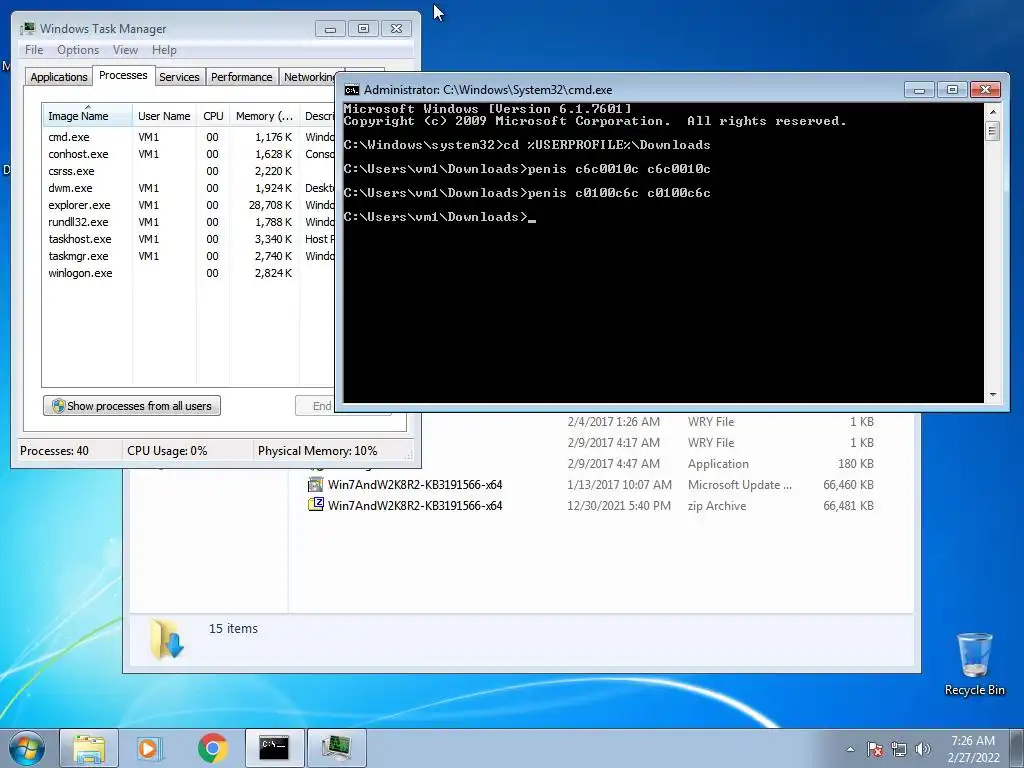Open Task Manager Options menu
This screenshot has height=768, width=1024.
click(78, 50)
